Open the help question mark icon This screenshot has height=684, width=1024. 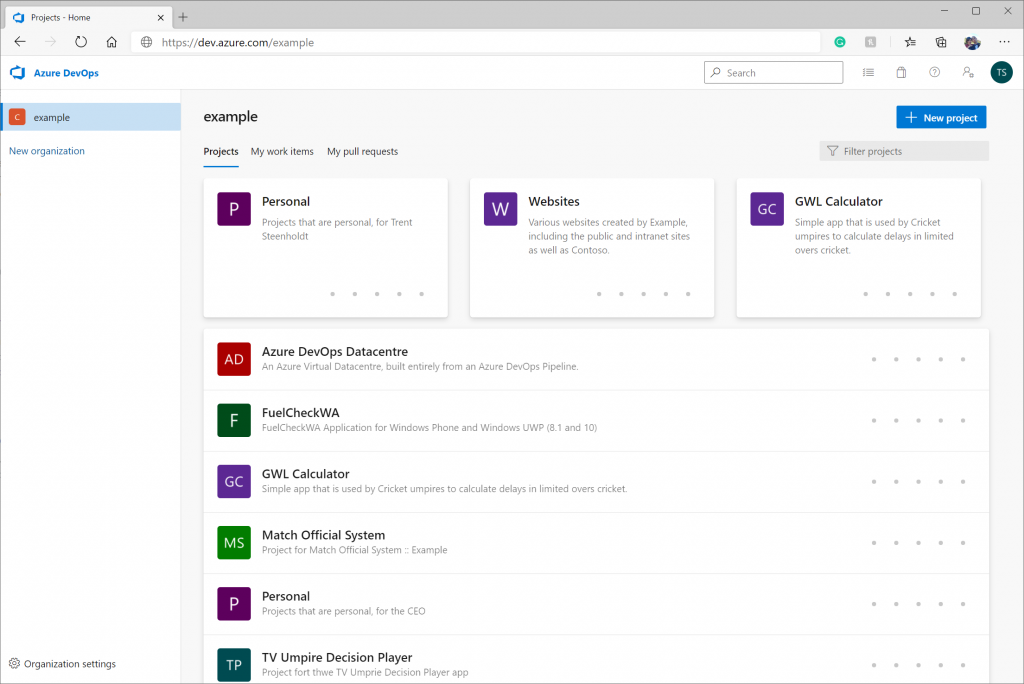(935, 73)
